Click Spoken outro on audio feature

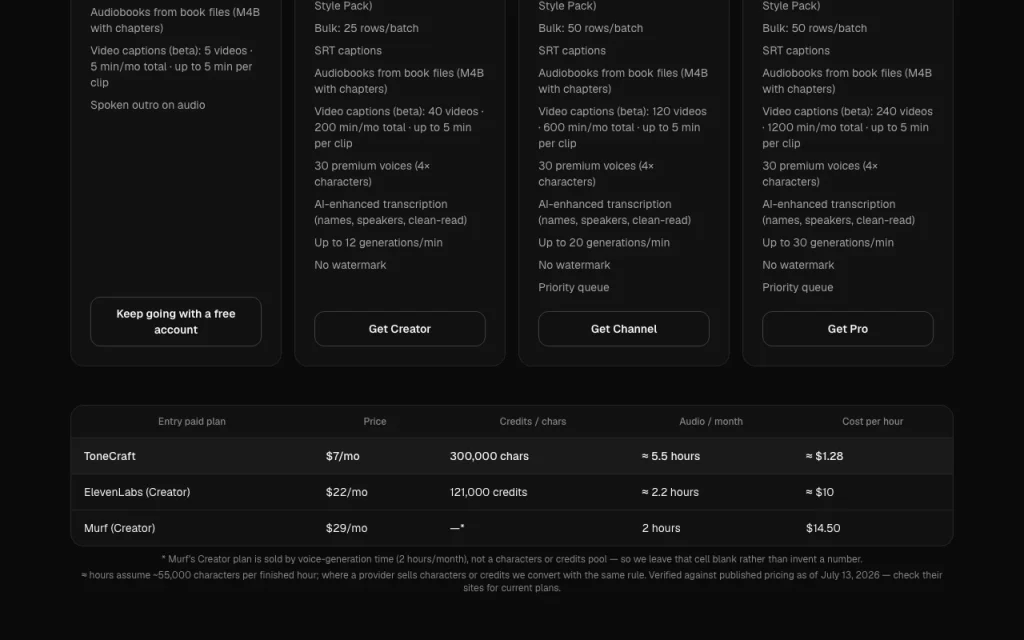coord(148,104)
